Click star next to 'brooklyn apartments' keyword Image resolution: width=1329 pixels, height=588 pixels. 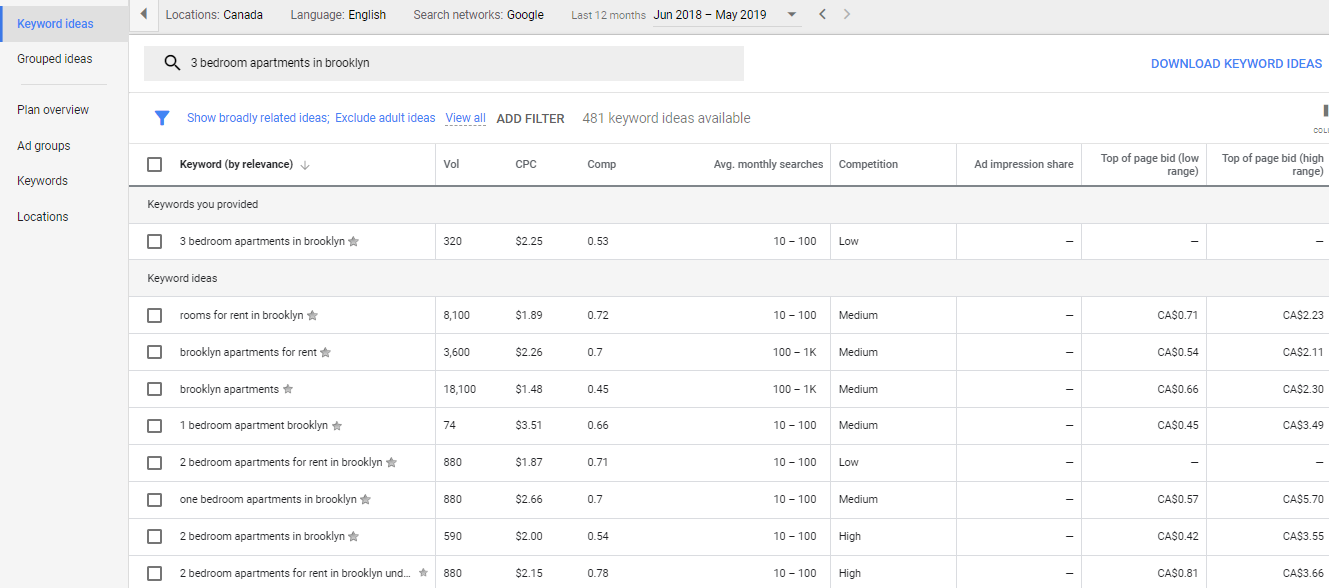point(288,389)
